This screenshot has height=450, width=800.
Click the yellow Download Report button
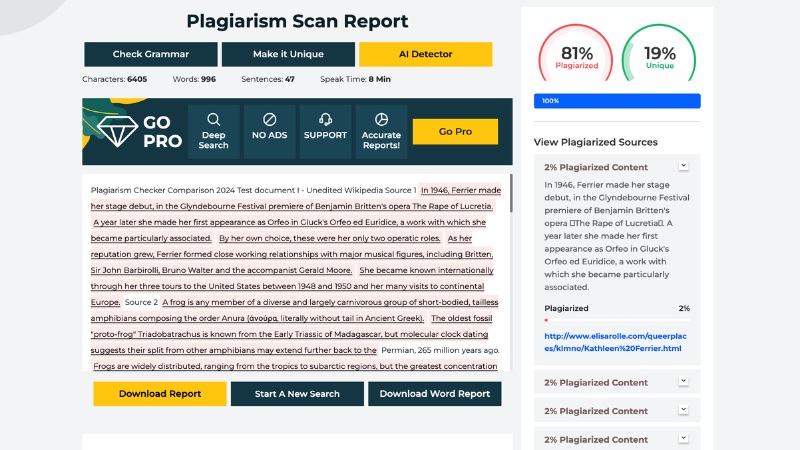[x=160, y=394]
